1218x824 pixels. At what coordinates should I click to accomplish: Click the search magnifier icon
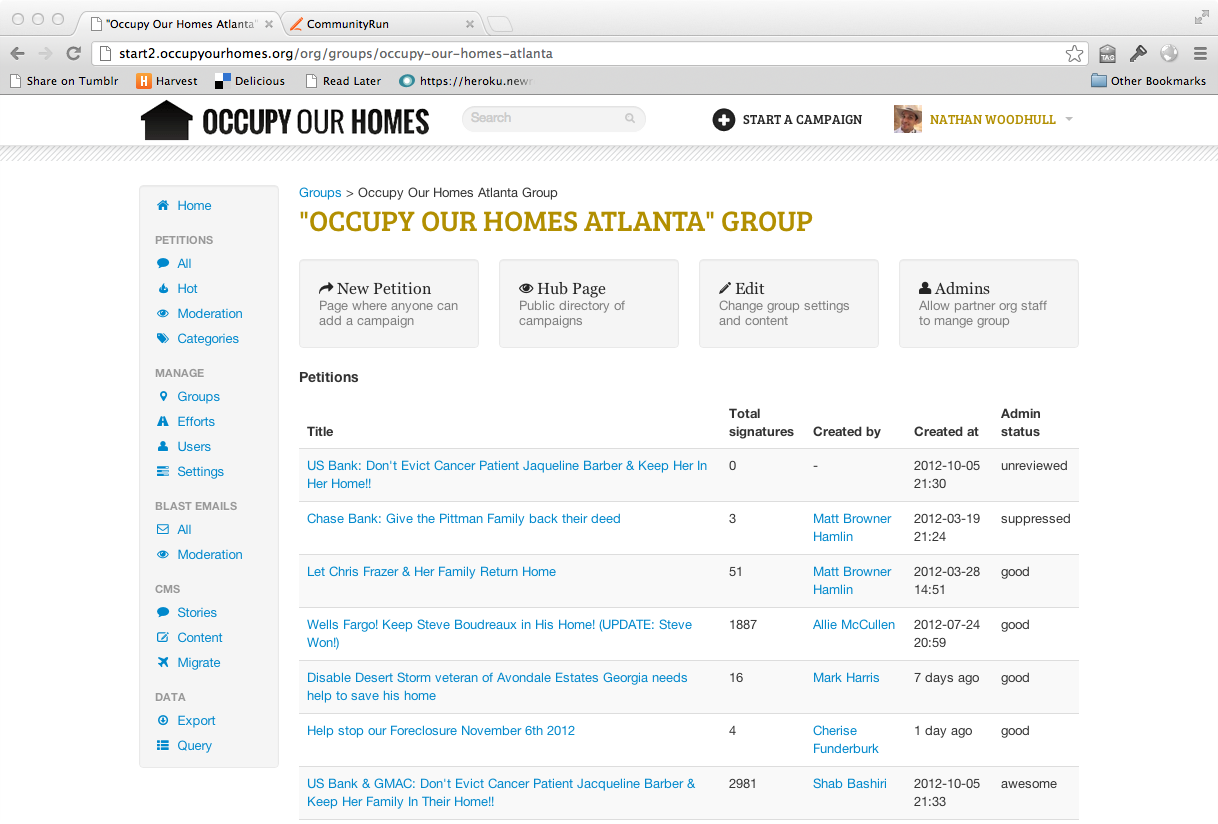(630, 118)
